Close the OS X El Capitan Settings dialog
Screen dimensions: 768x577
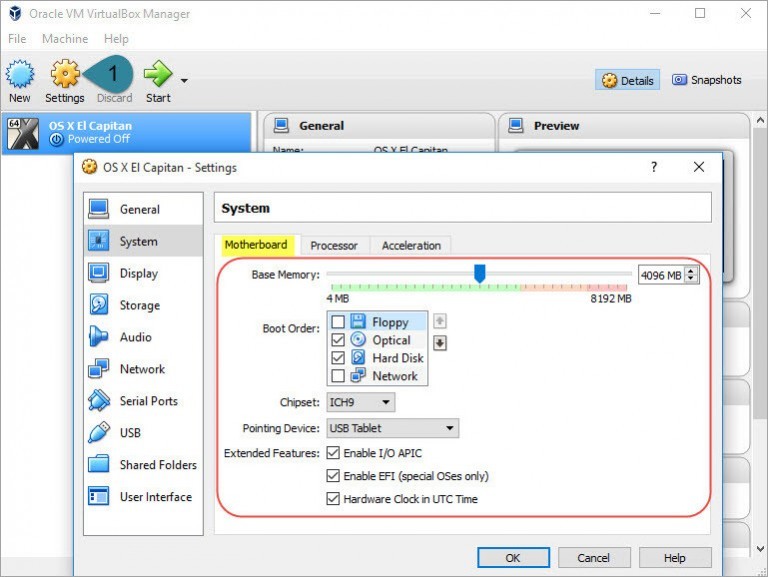(699, 167)
